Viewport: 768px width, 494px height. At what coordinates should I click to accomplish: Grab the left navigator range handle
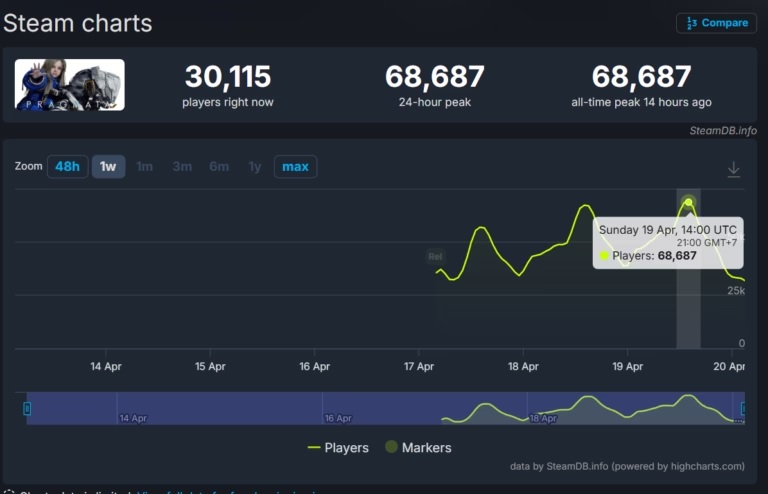[x=27, y=408]
